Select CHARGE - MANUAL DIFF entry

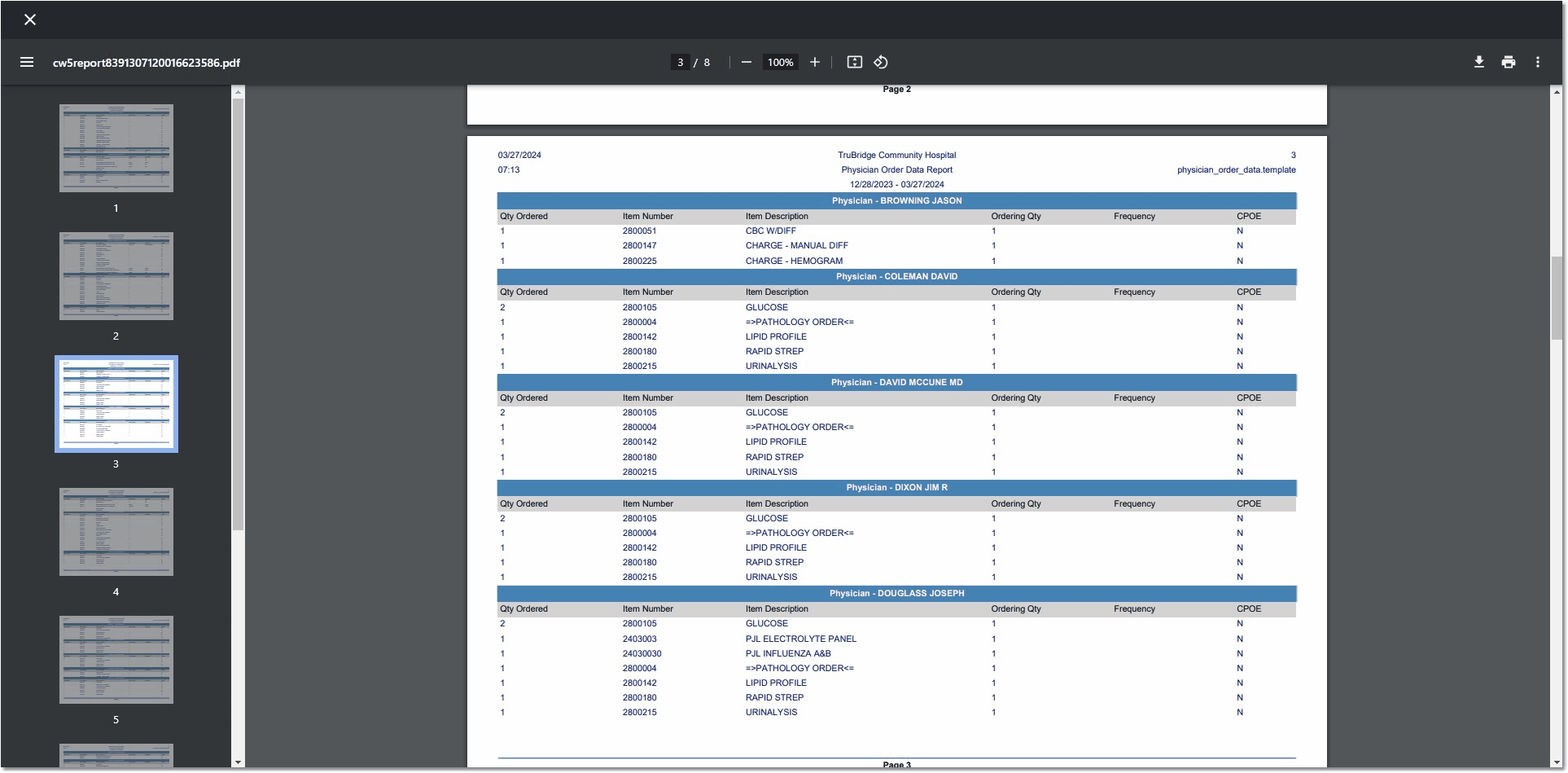[x=796, y=245]
